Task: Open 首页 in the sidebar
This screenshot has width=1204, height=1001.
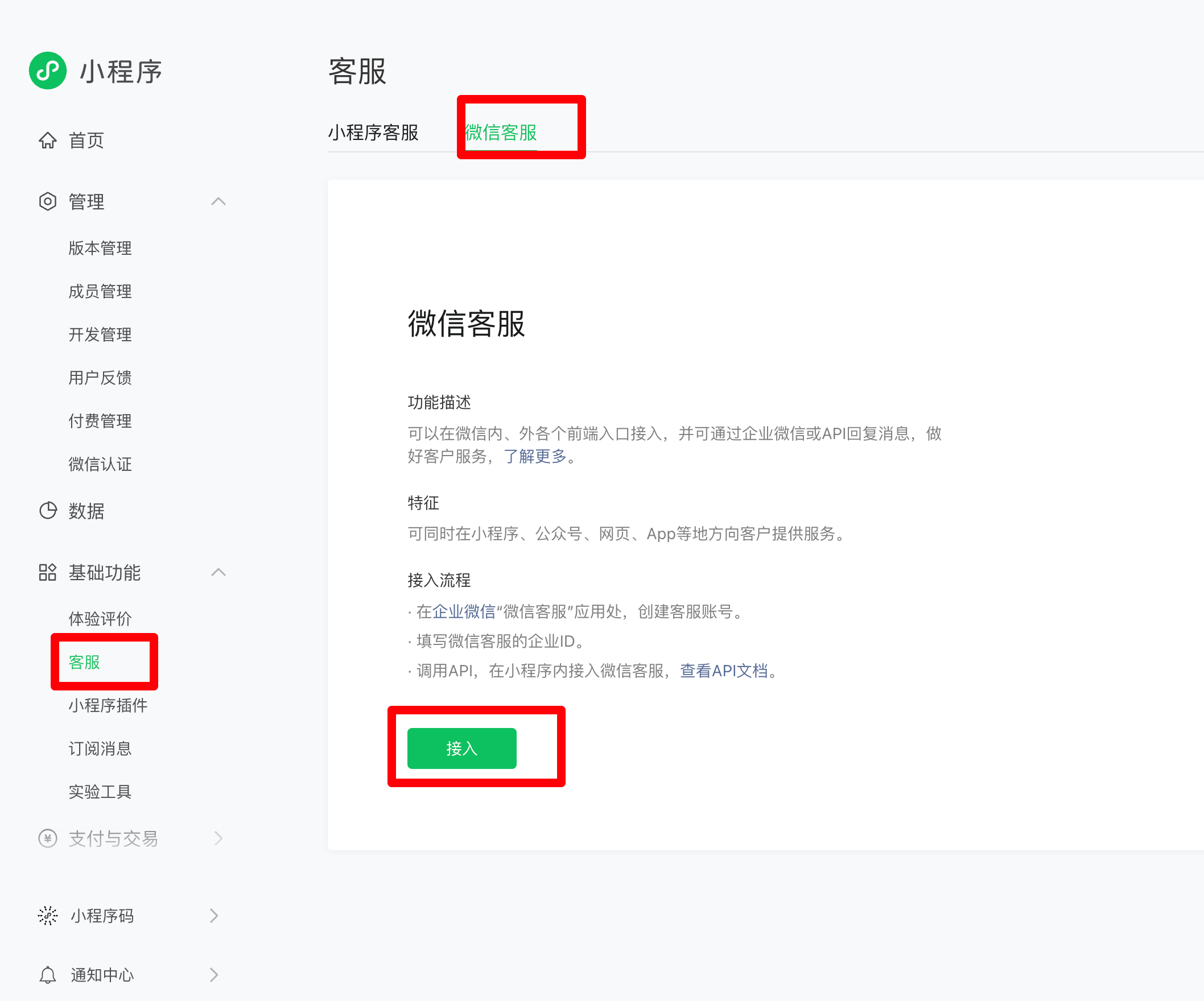Action: pos(86,140)
